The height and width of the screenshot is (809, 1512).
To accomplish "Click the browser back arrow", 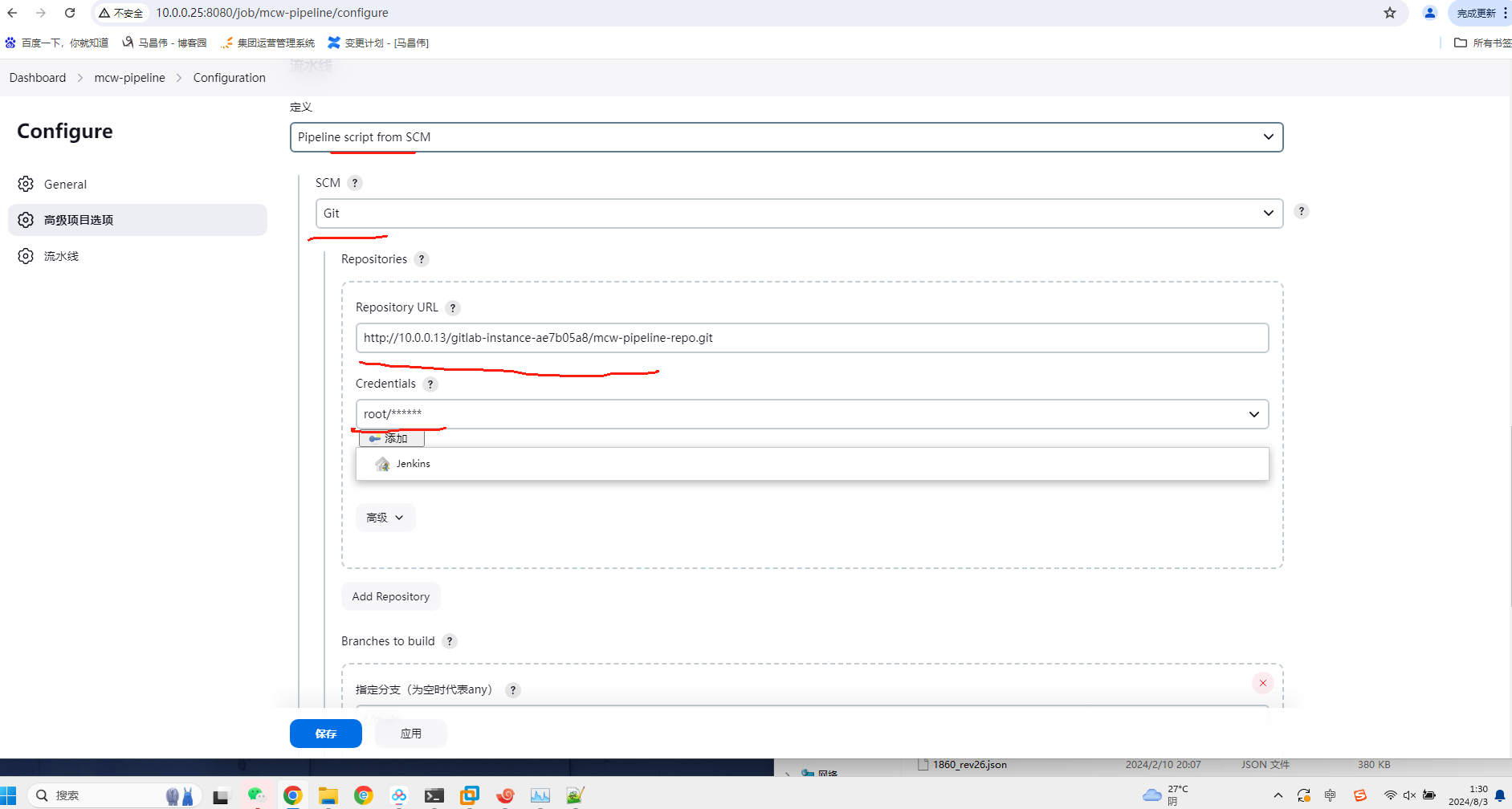I will click(x=12, y=13).
